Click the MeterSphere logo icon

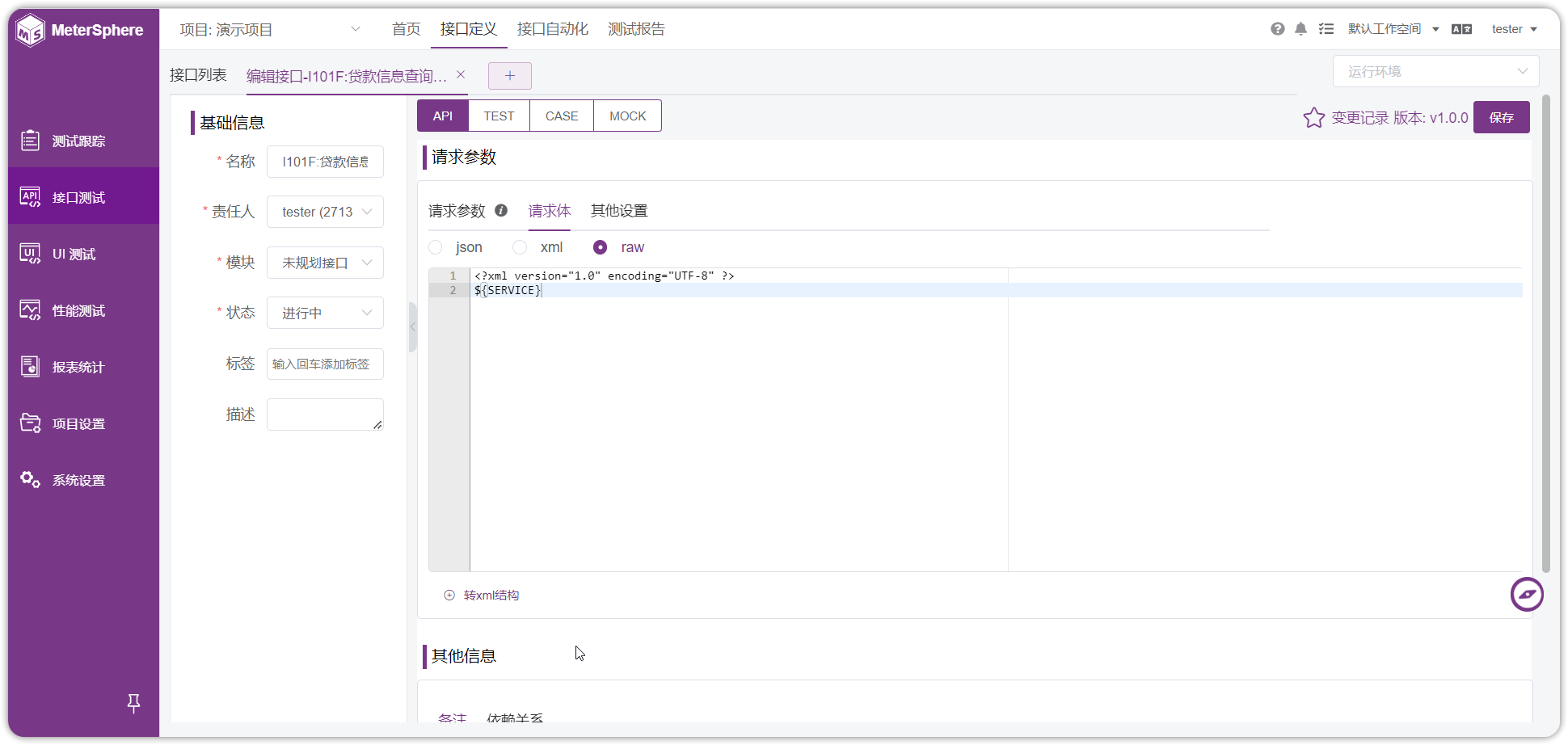click(x=31, y=31)
